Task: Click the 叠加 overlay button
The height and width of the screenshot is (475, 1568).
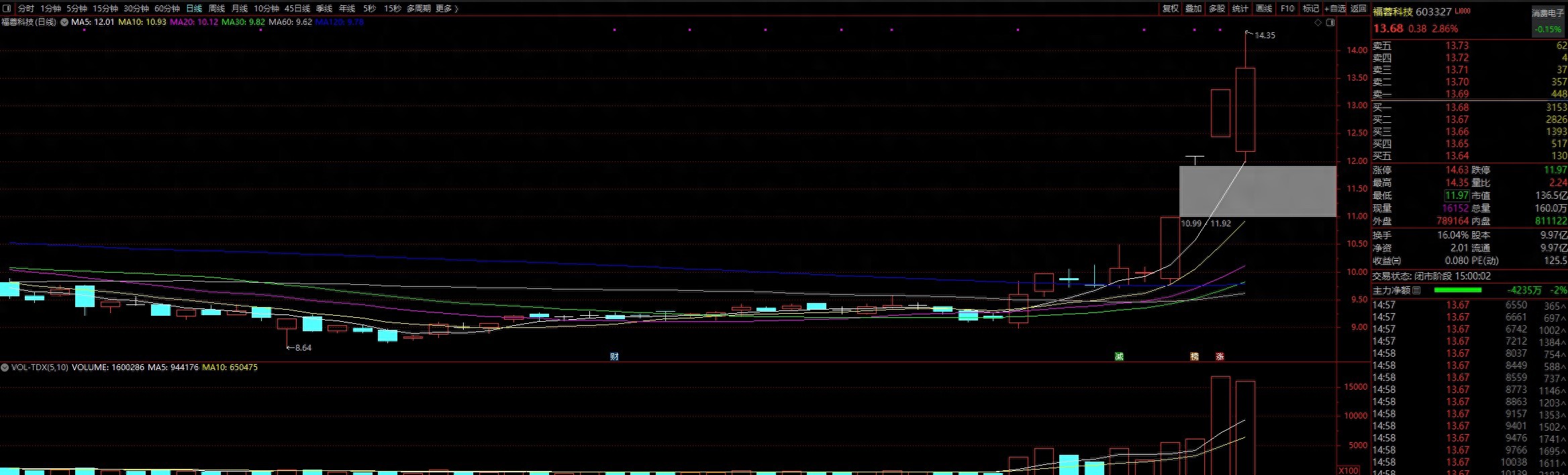Action: (x=1193, y=9)
